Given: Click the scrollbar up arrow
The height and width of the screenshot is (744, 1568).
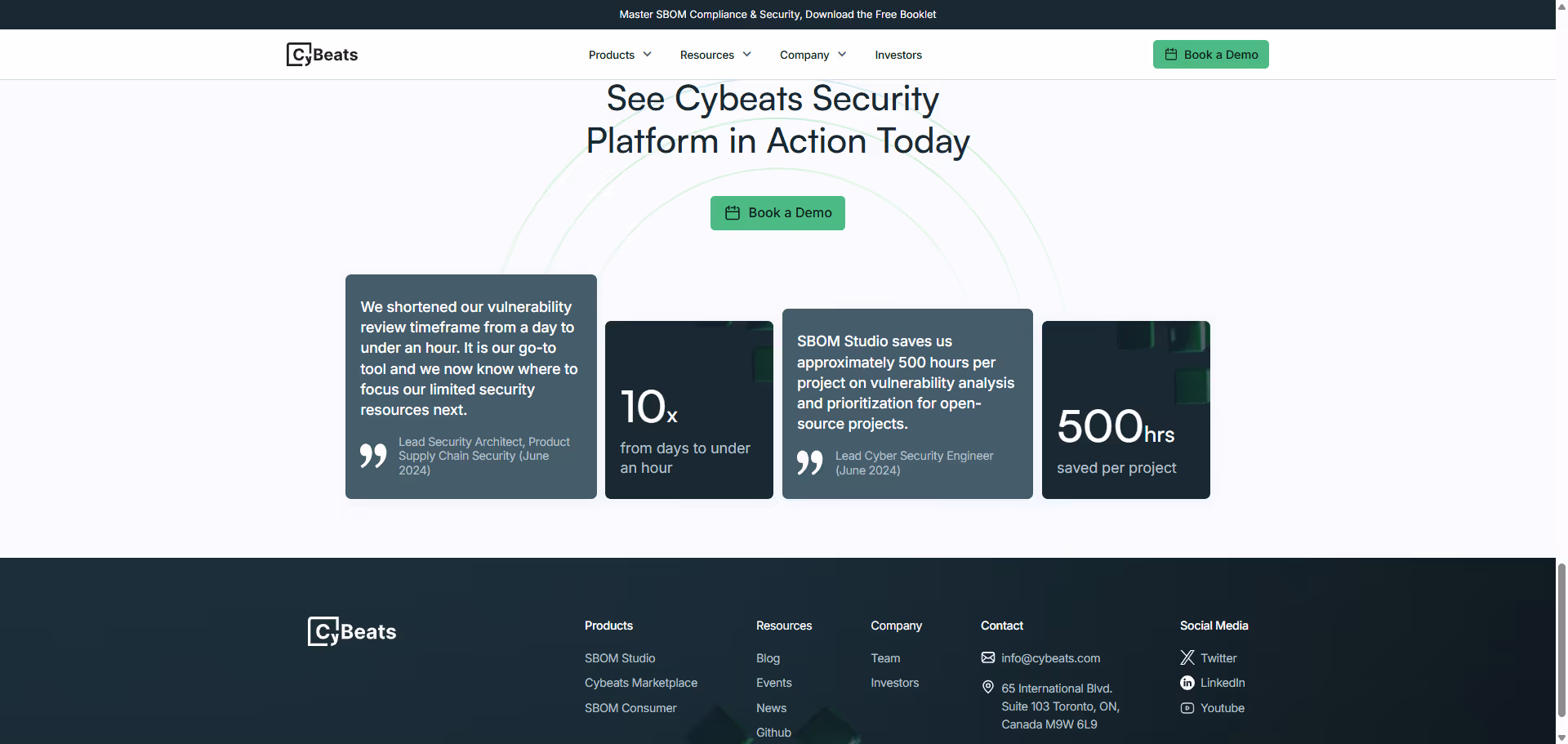Looking at the screenshot, I should pyautogui.click(x=1561, y=5).
